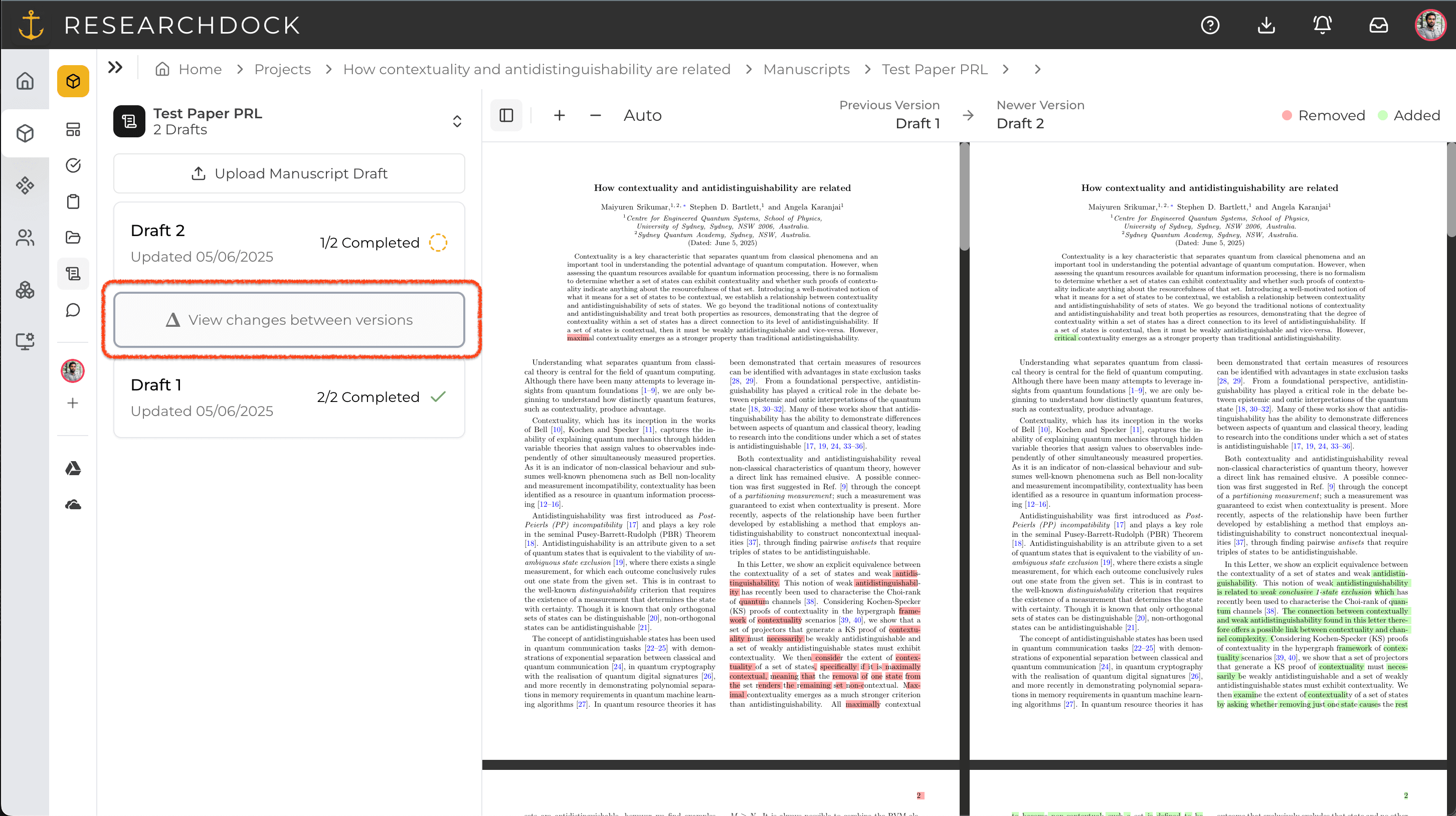Click the arrow between version selectors

(968, 115)
